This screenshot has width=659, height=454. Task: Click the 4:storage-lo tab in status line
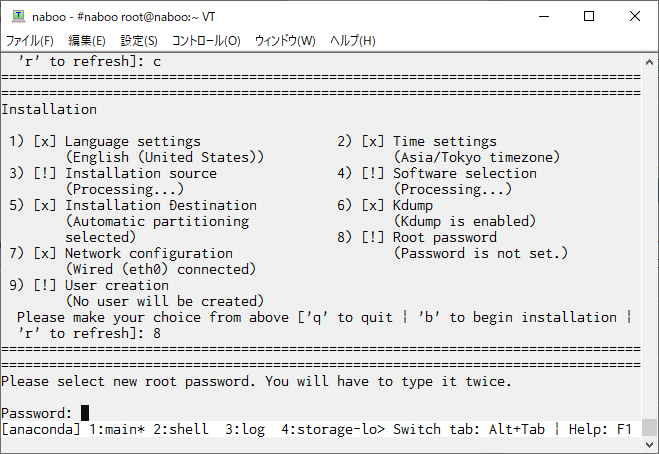click(x=333, y=429)
